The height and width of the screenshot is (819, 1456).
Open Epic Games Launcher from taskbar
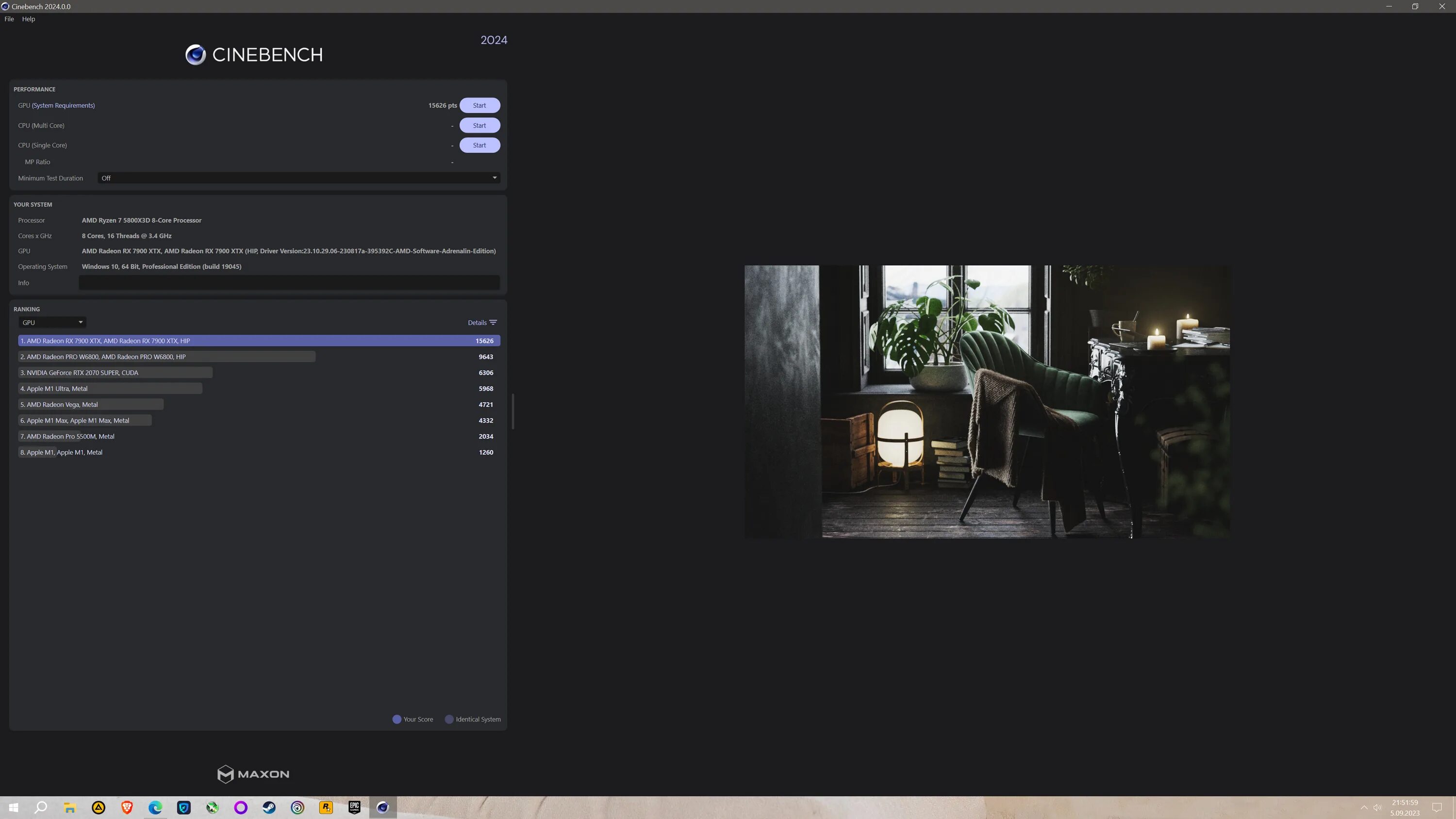tap(354, 807)
